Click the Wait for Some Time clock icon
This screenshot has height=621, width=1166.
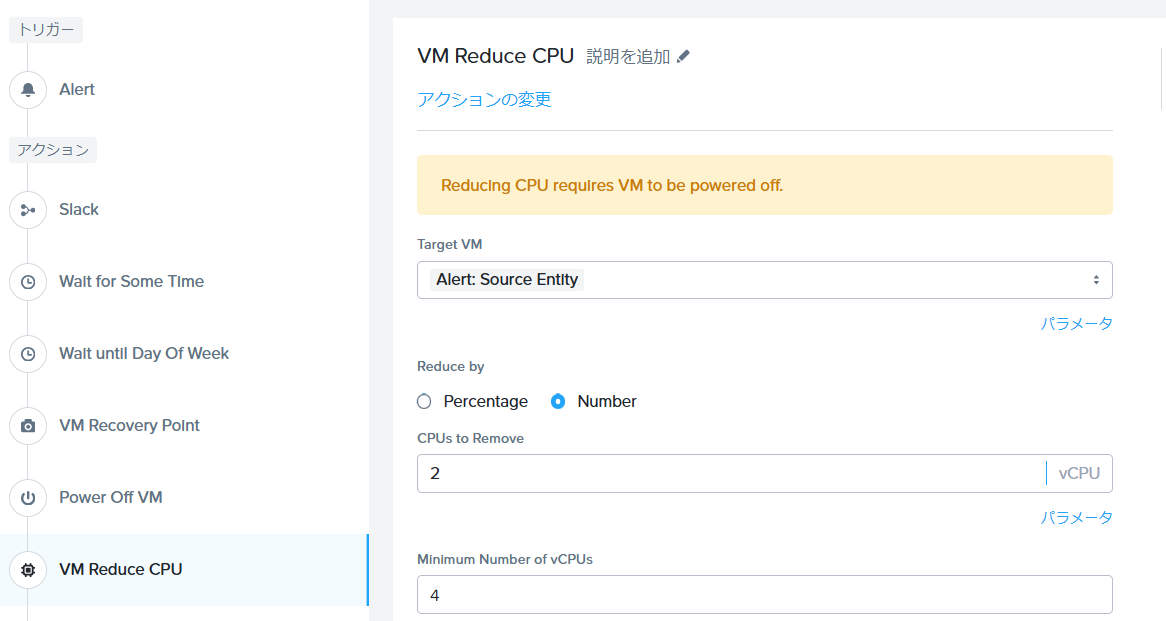coord(28,282)
